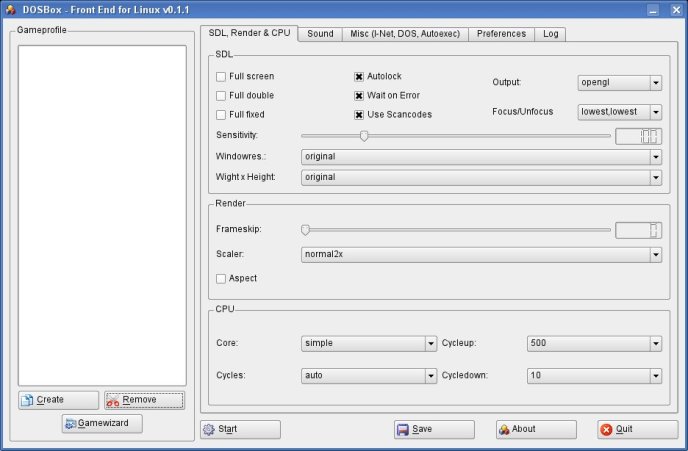
Task: Minimize the DOSBox Front End window
Action: (x=653, y=10)
